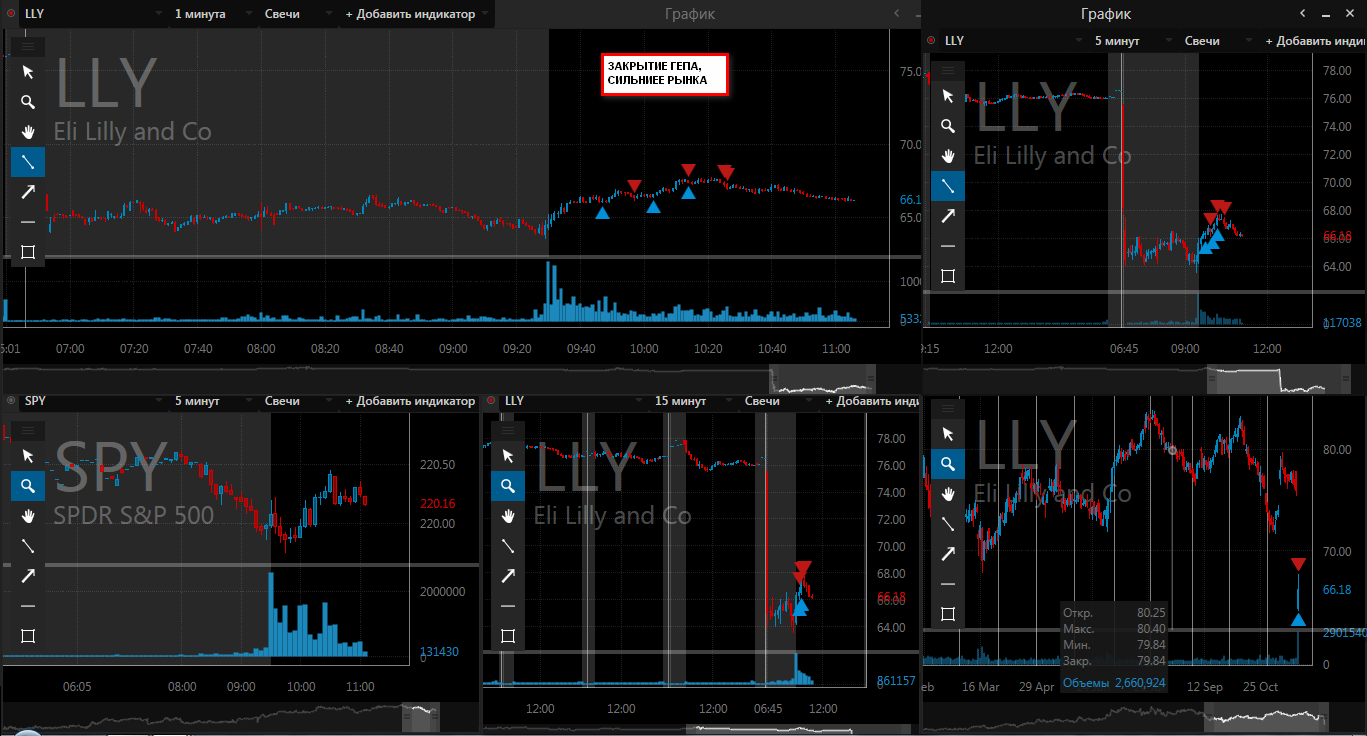Select the rectangle tool in LLY 15-minute chart
Image resolution: width=1367 pixels, height=736 pixels.
(x=508, y=636)
